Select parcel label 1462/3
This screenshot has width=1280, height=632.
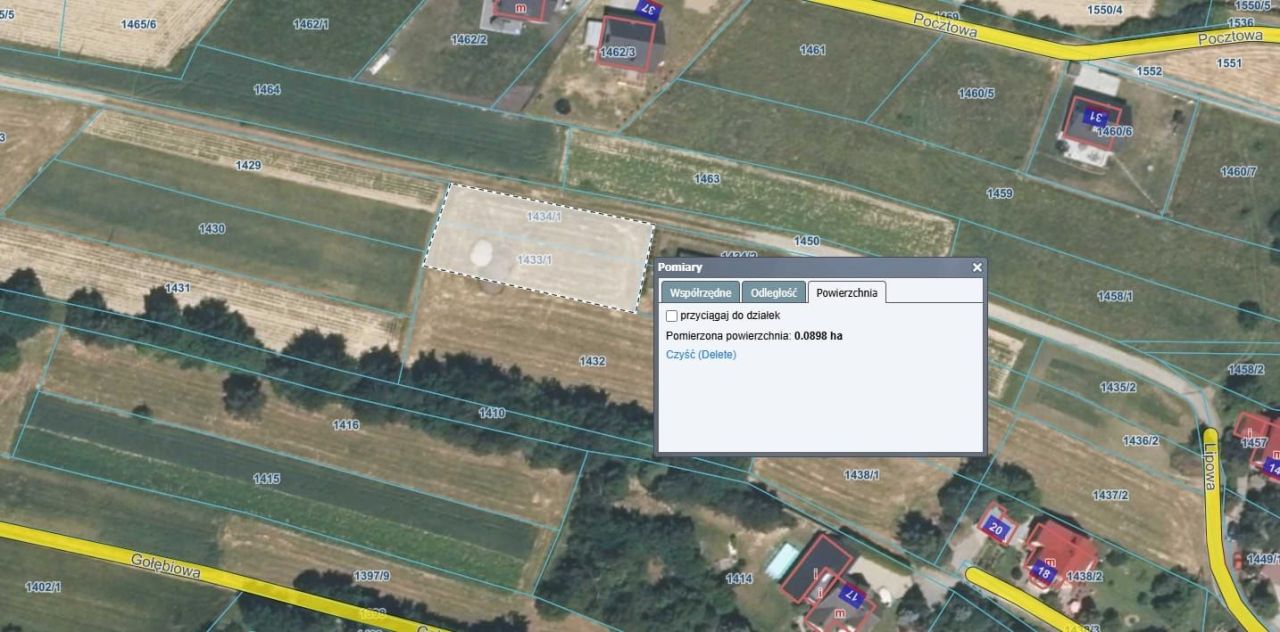pyautogui.click(x=618, y=51)
